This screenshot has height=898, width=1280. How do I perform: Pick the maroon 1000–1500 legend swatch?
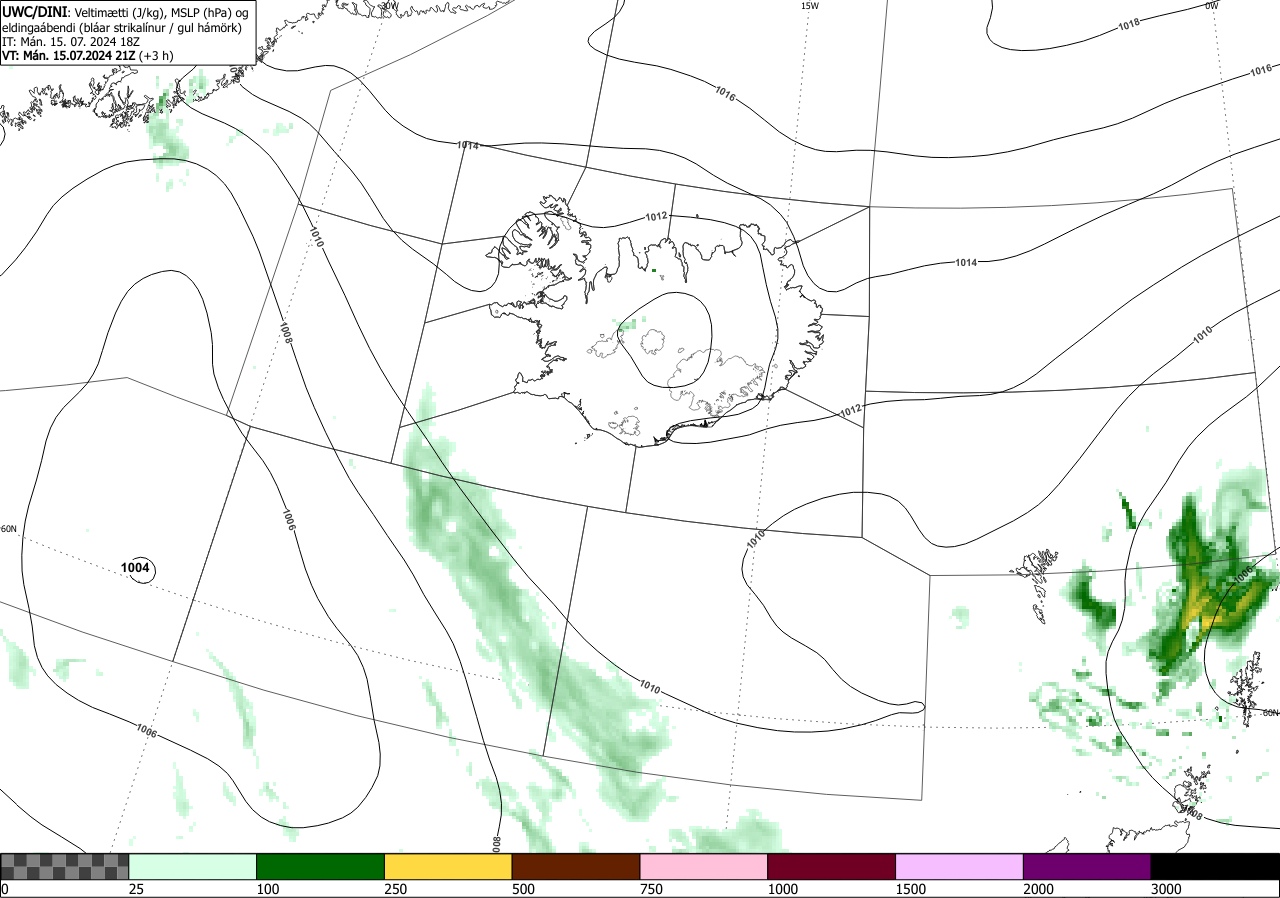click(x=832, y=866)
